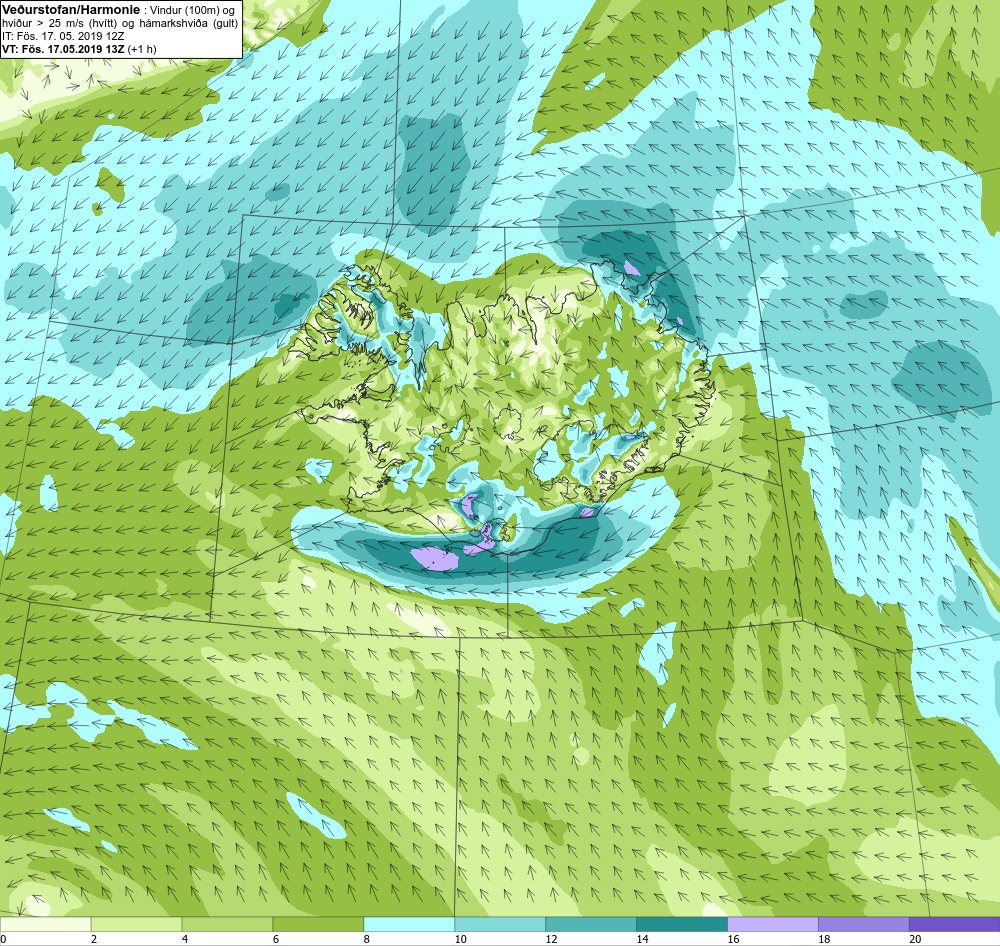Viewport: 1000px width, 946px height.
Task: Click the 12–14 m/s teal legend swatch
Action: (x=591, y=924)
